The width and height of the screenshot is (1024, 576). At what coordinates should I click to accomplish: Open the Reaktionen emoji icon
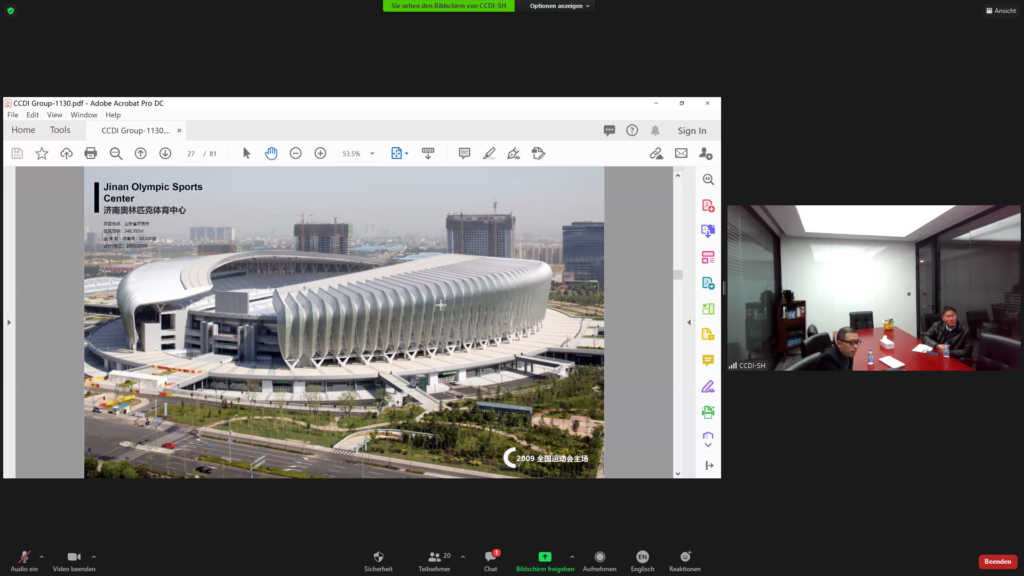(x=685, y=557)
